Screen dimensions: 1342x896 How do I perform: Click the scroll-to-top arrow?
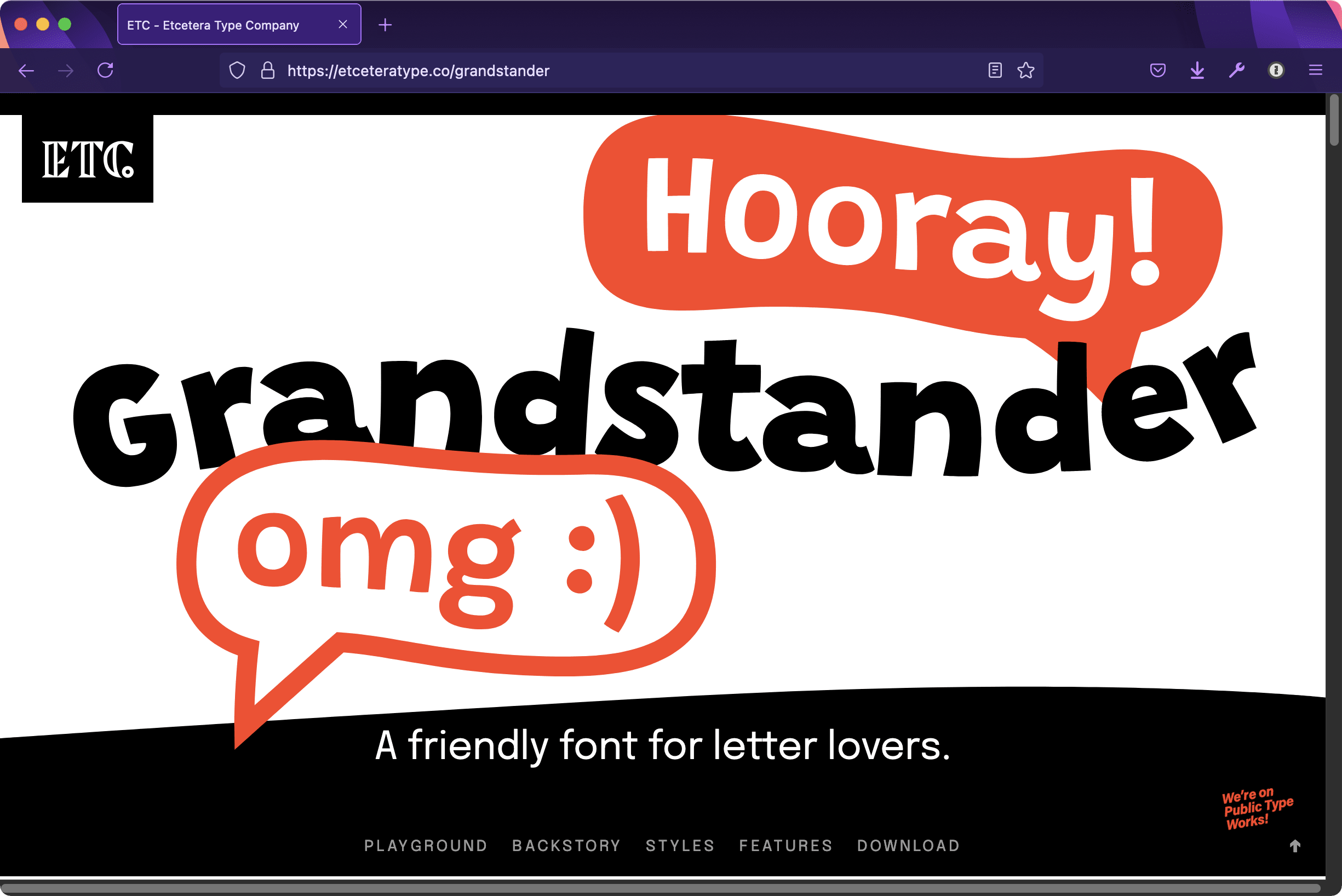click(x=1294, y=846)
